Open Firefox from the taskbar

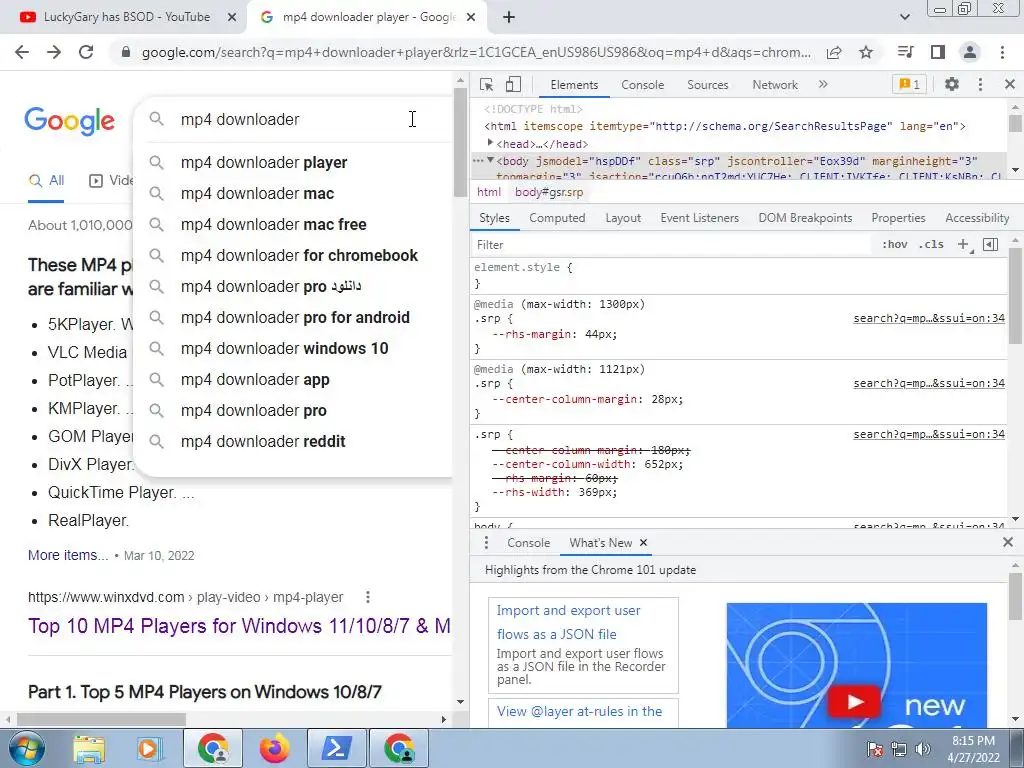point(274,748)
